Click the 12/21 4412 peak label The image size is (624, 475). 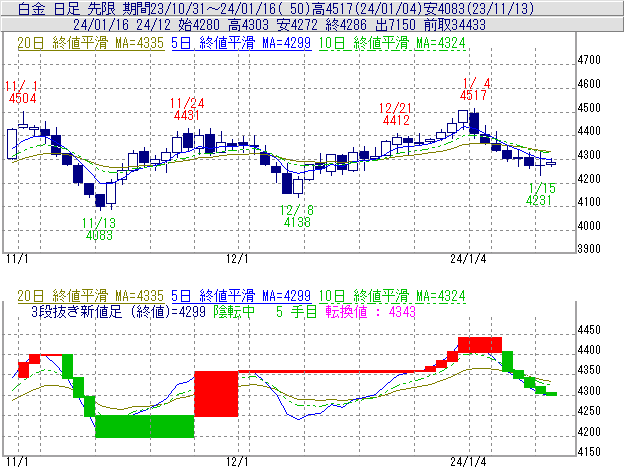[396, 114]
